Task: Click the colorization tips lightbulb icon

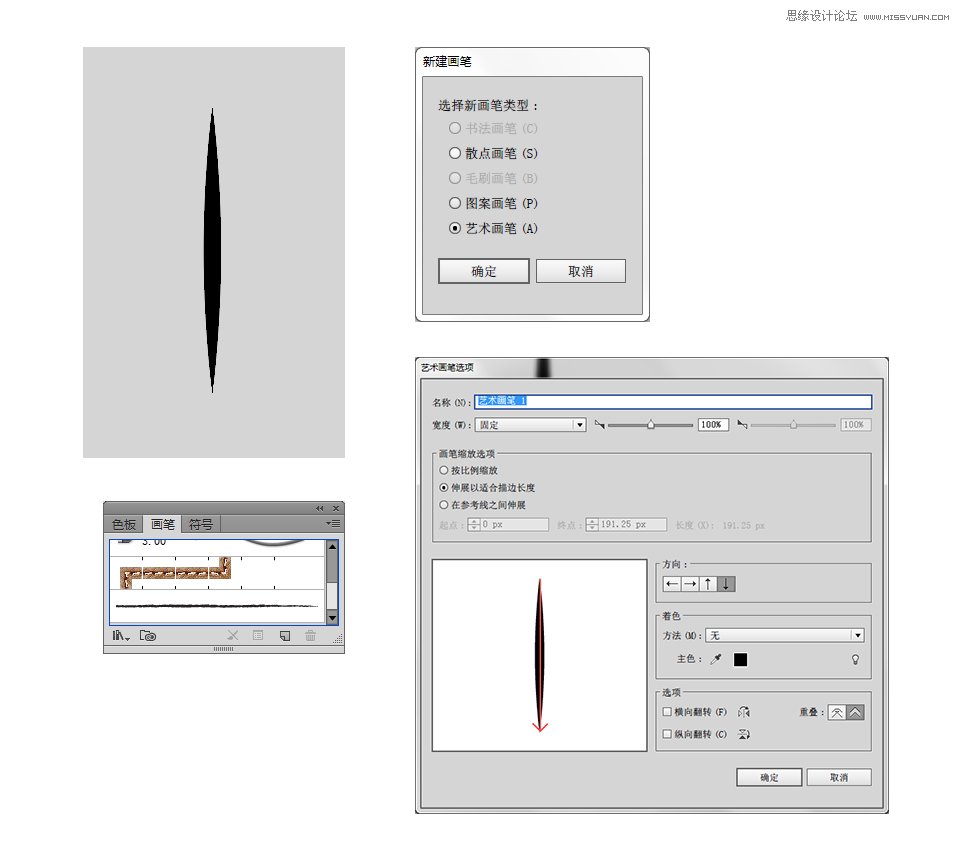Action: [x=855, y=659]
